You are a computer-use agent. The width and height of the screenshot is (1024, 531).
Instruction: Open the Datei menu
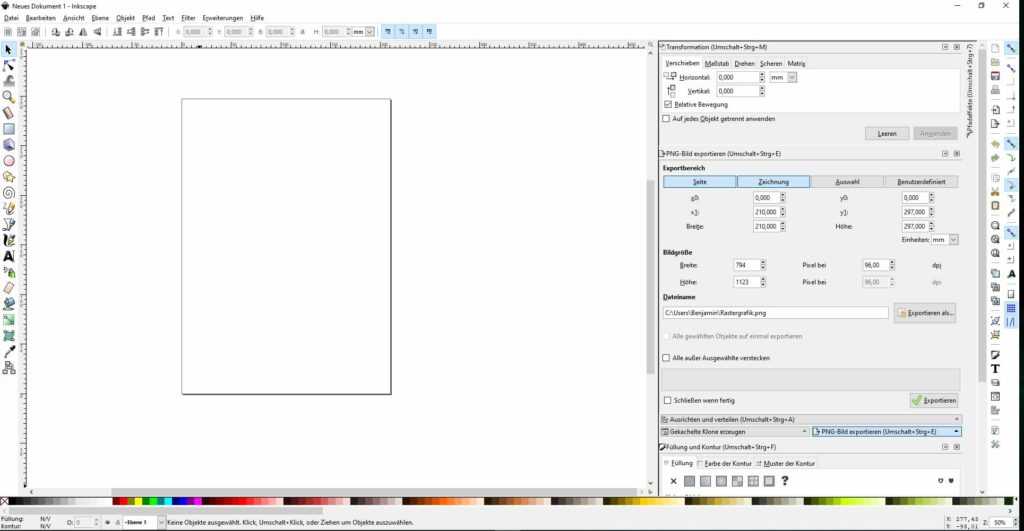pyautogui.click(x=11, y=18)
